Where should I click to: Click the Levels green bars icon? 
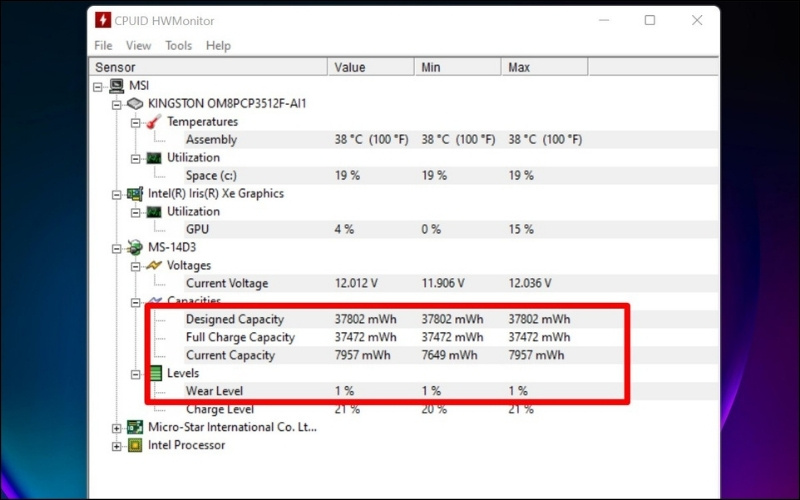156,373
